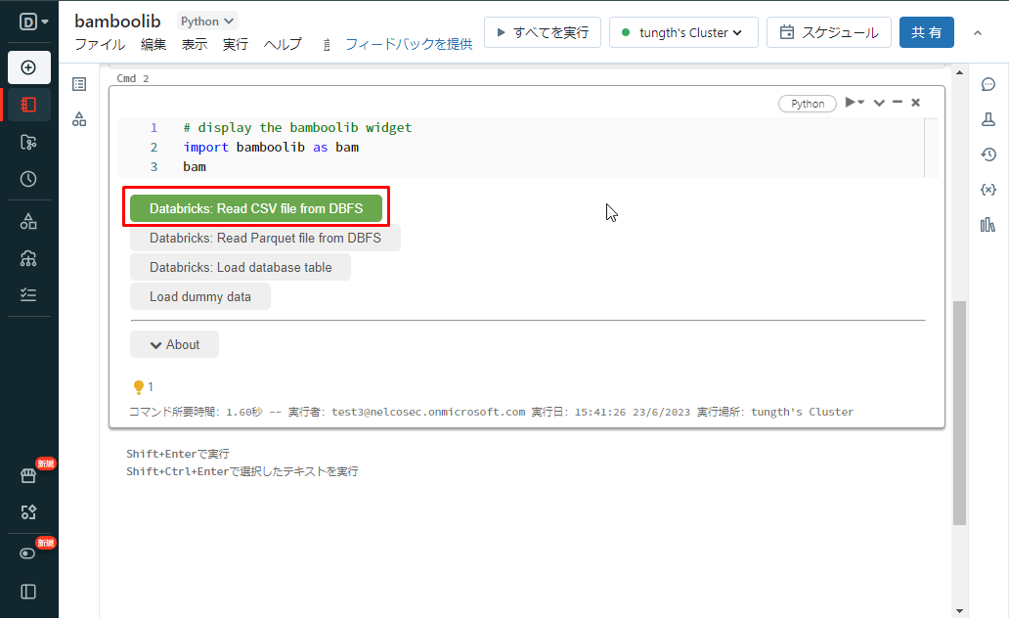Click the Load dummy data button

[x=200, y=297]
